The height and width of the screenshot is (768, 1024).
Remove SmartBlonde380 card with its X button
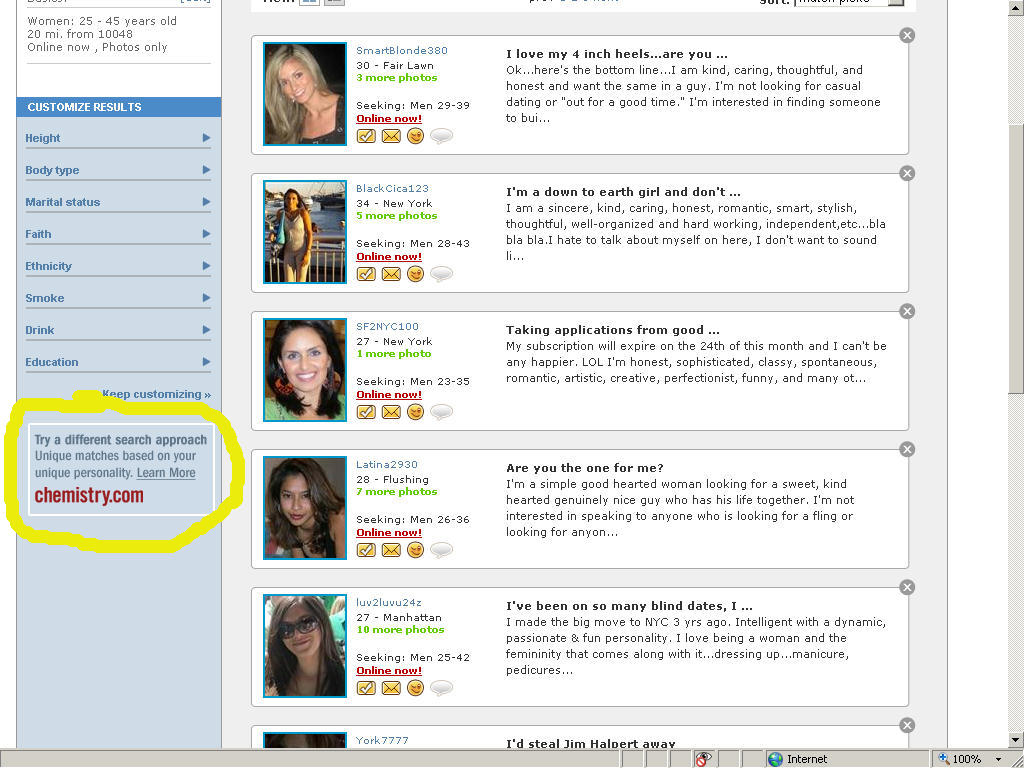click(x=906, y=35)
